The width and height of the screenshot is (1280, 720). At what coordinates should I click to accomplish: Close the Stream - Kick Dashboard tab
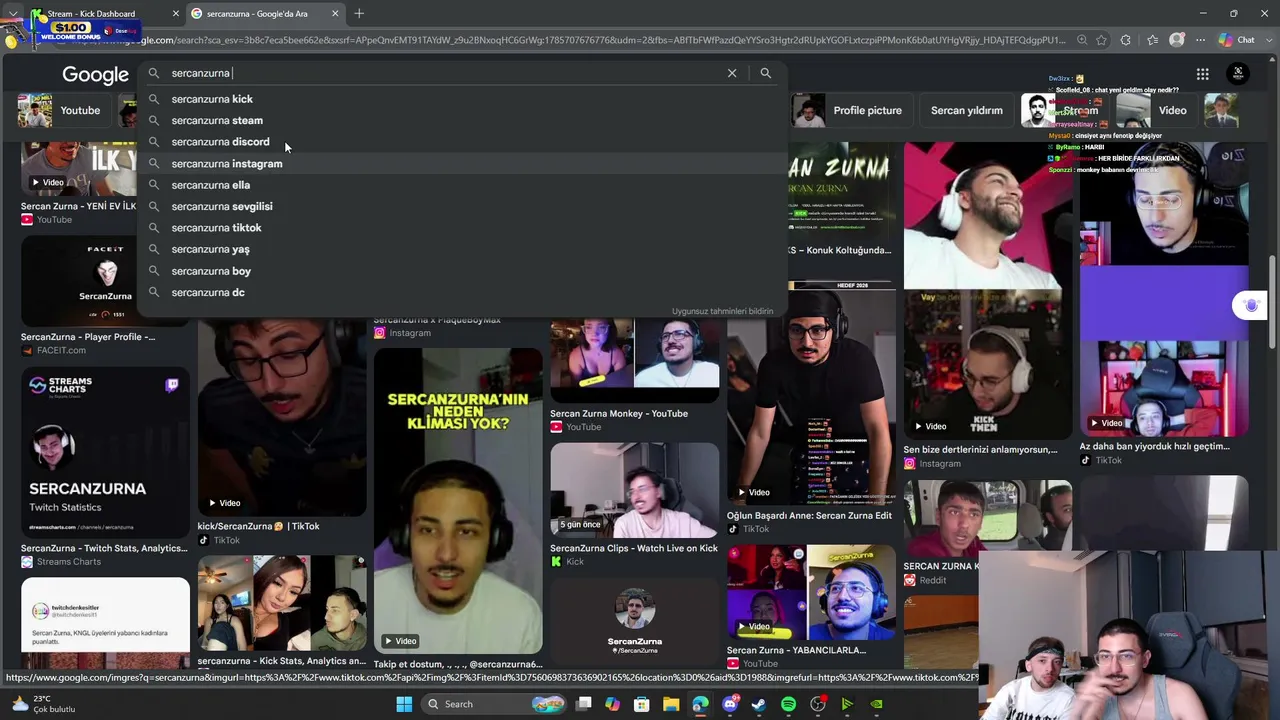[x=176, y=14]
